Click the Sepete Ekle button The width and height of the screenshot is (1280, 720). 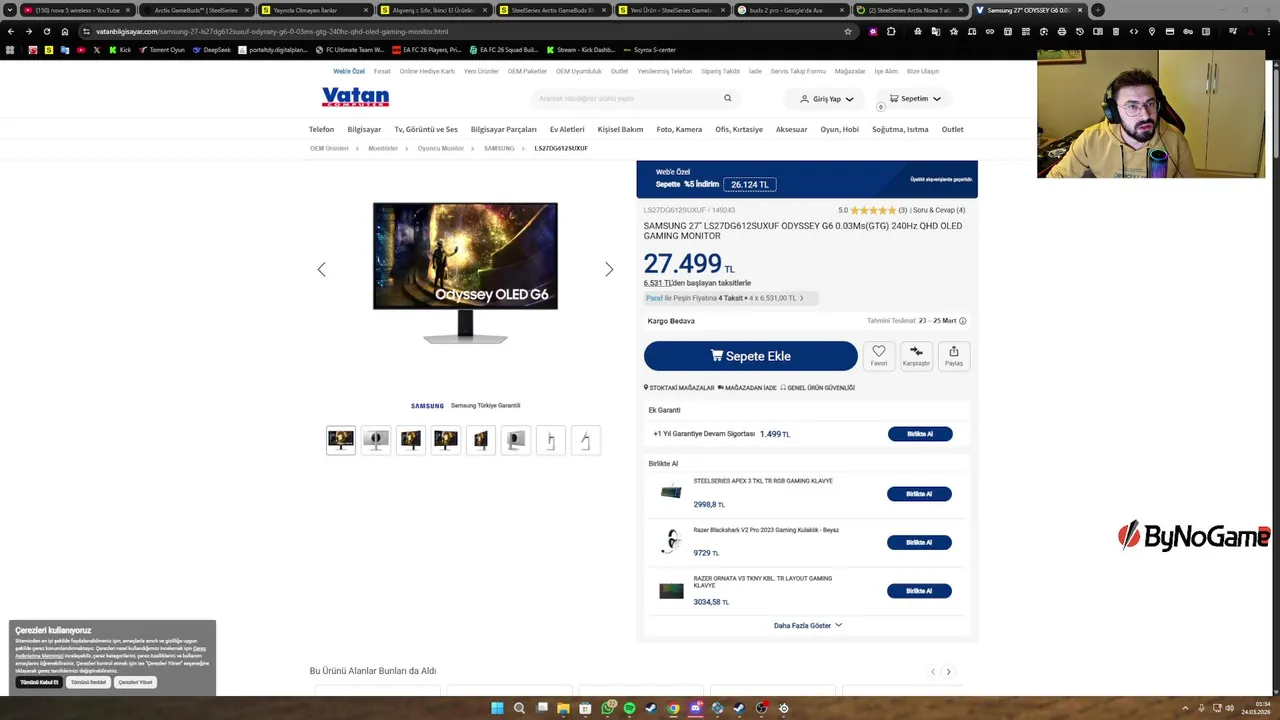750,356
